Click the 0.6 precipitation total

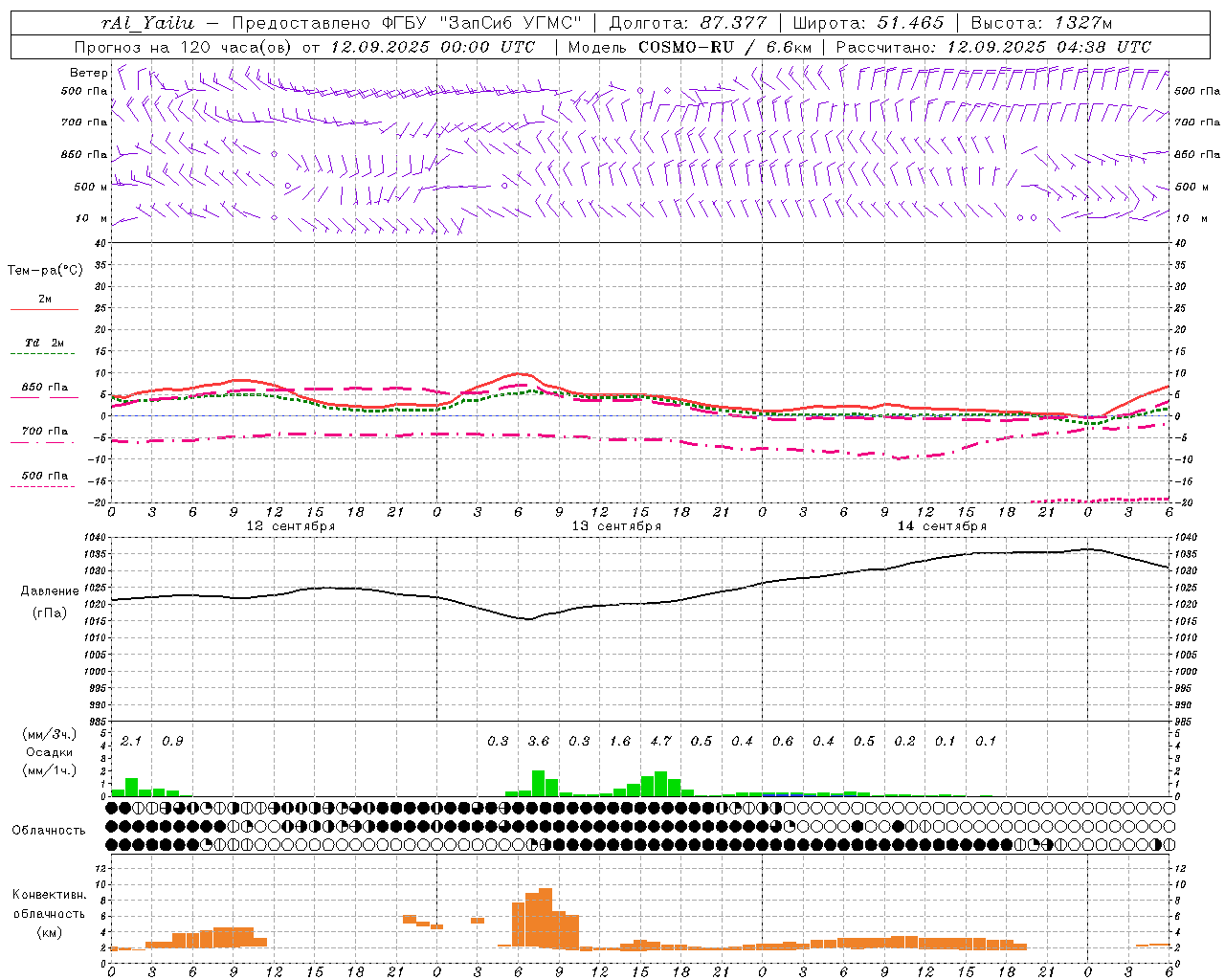tap(783, 741)
